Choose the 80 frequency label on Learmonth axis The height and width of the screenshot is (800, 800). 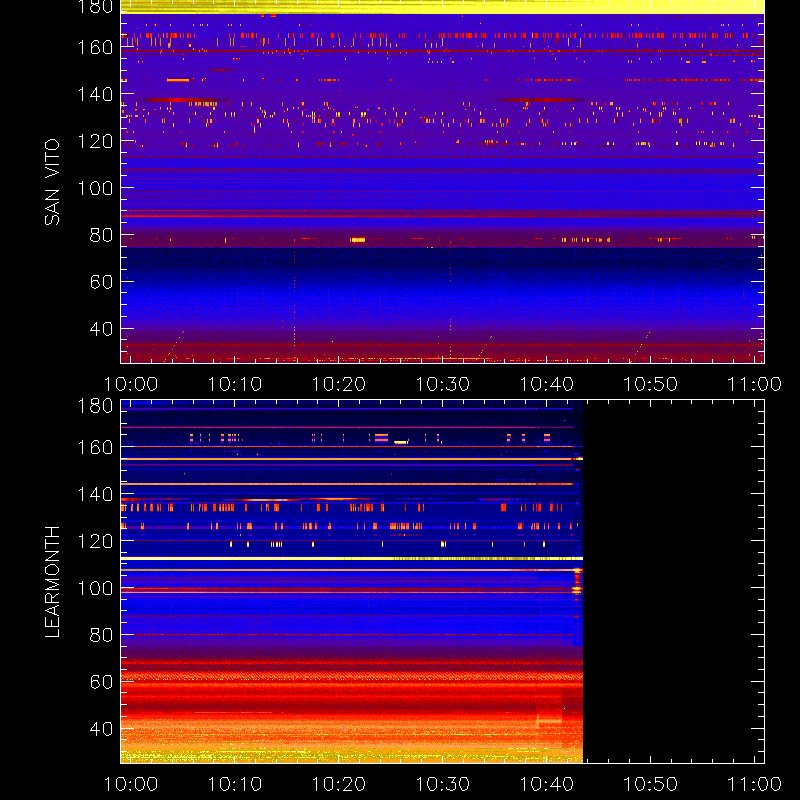coord(102,635)
